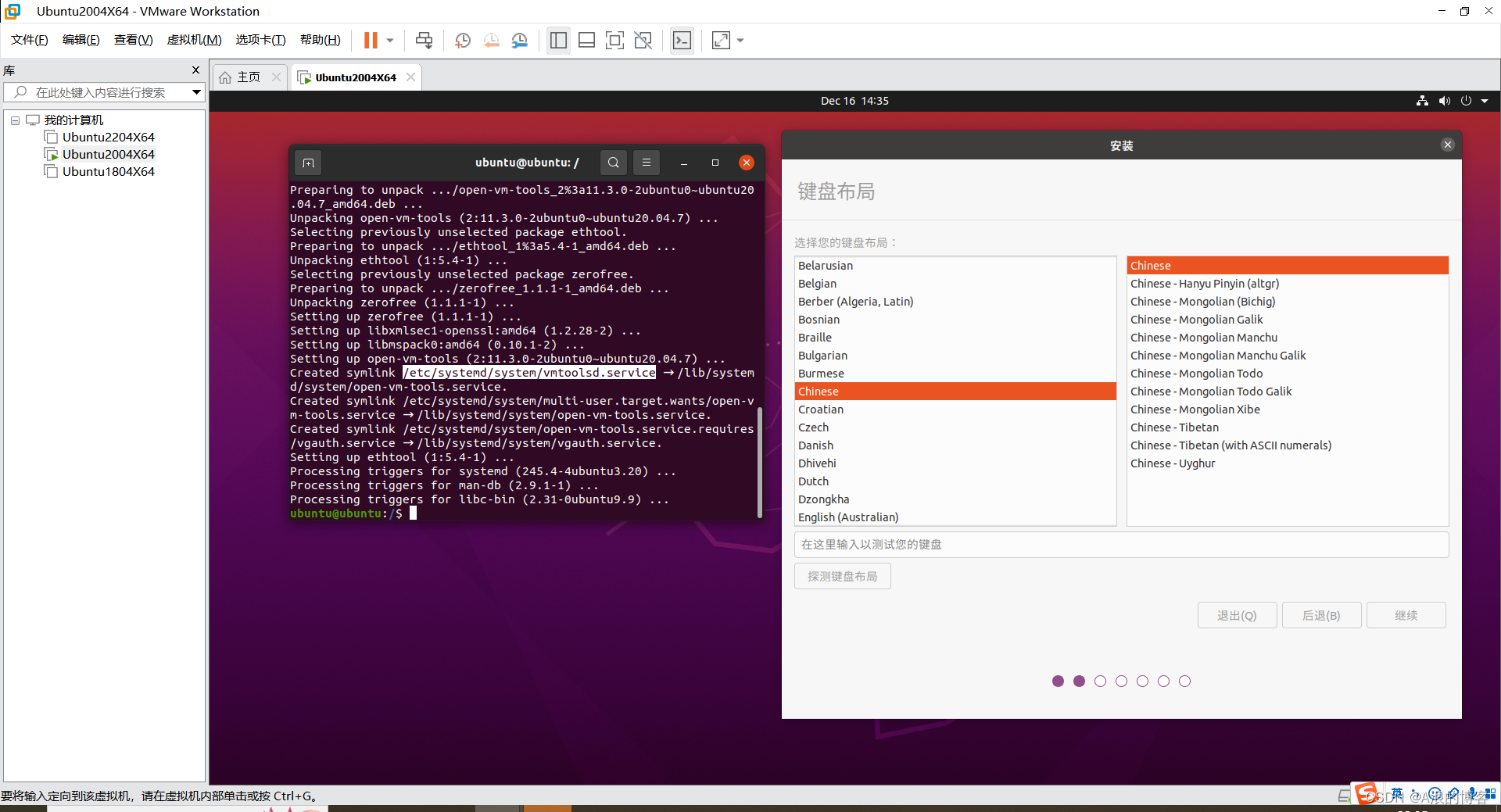The width and height of the screenshot is (1501, 812).
Task: Open the 文件(F) menu
Action: (x=30, y=40)
